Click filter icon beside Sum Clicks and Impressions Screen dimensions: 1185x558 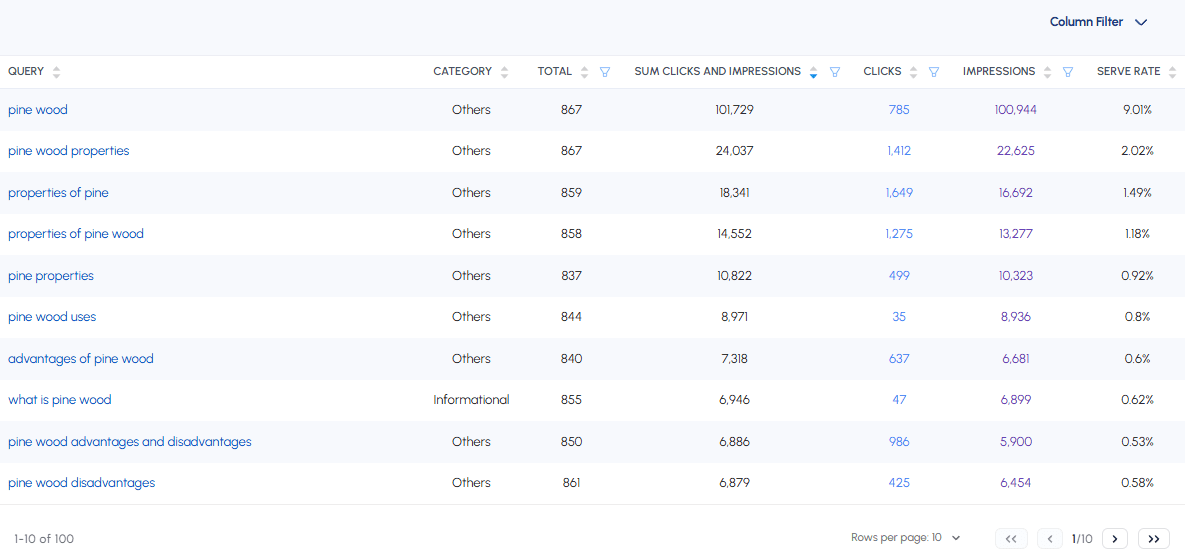click(835, 72)
